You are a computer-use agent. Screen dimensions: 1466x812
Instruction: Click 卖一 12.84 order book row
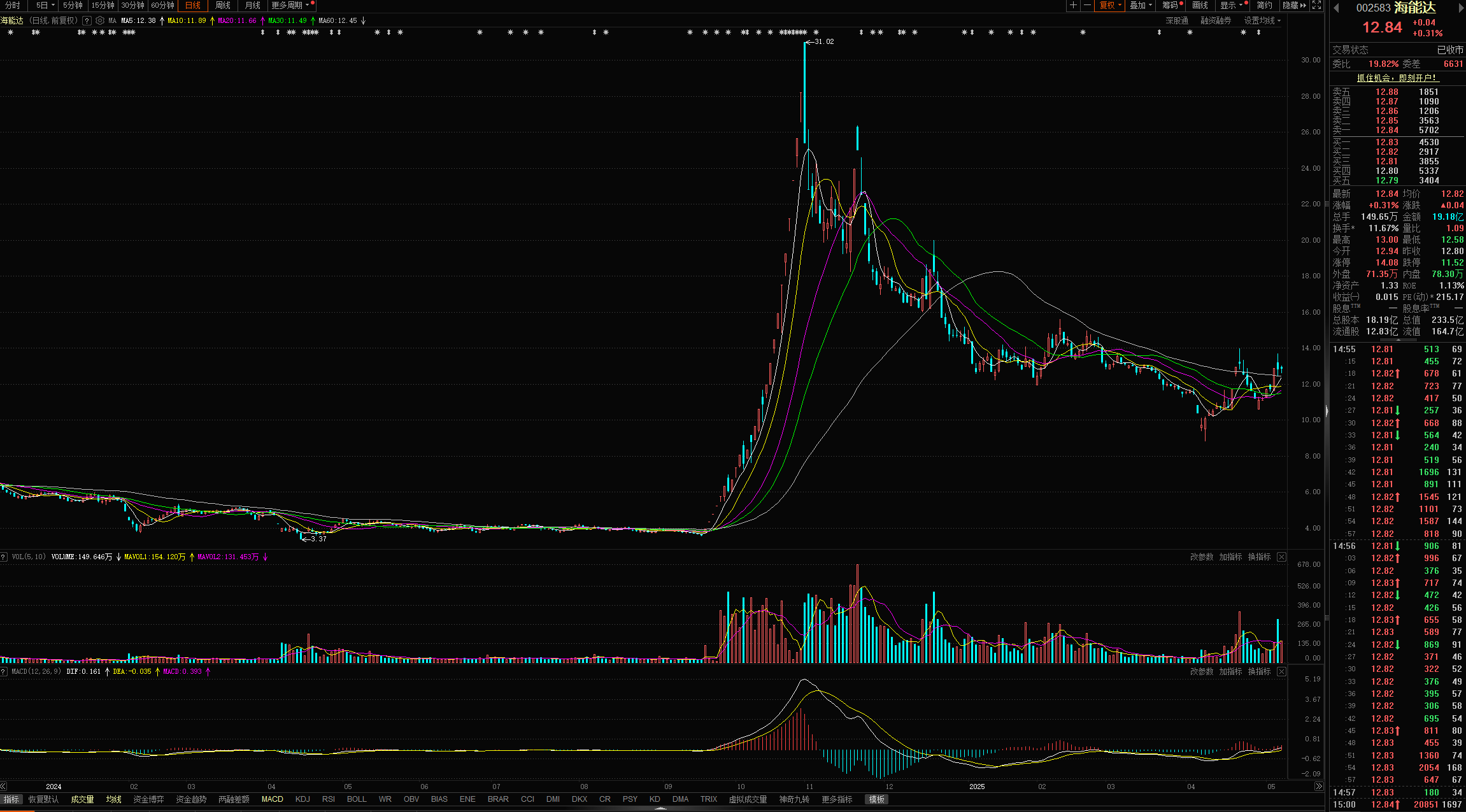1397,130
